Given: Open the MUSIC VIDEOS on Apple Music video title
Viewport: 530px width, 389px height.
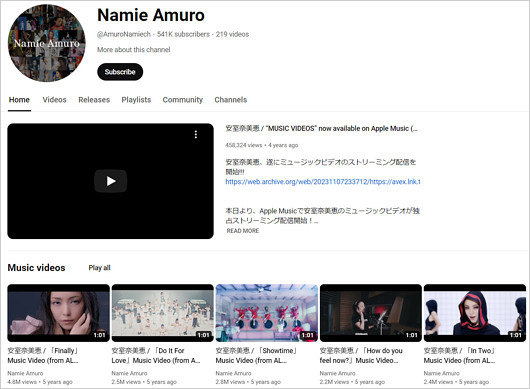Looking at the screenshot, I should [x=321, y=128].
